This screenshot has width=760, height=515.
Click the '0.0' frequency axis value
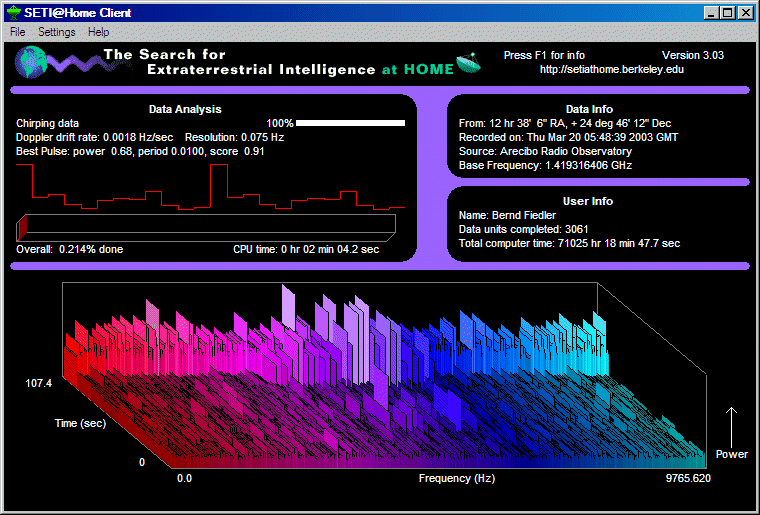(184, 479)
